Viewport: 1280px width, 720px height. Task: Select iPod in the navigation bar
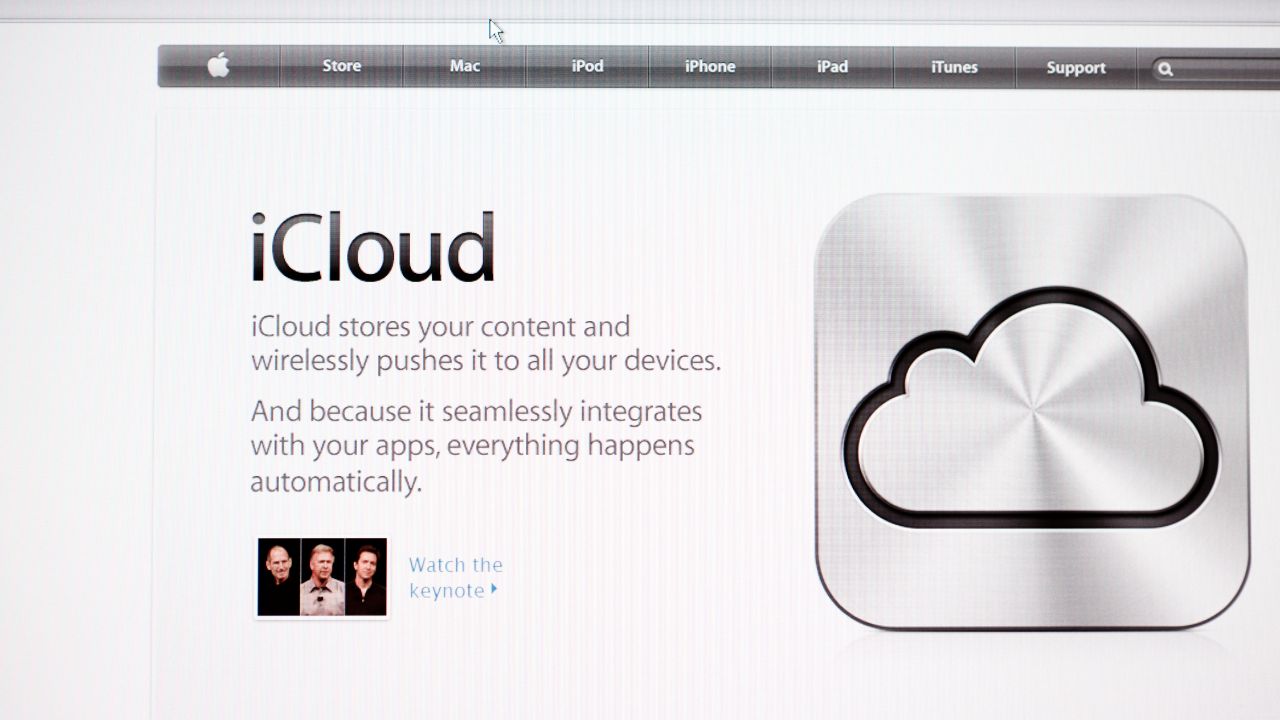(x=587, y=66)
